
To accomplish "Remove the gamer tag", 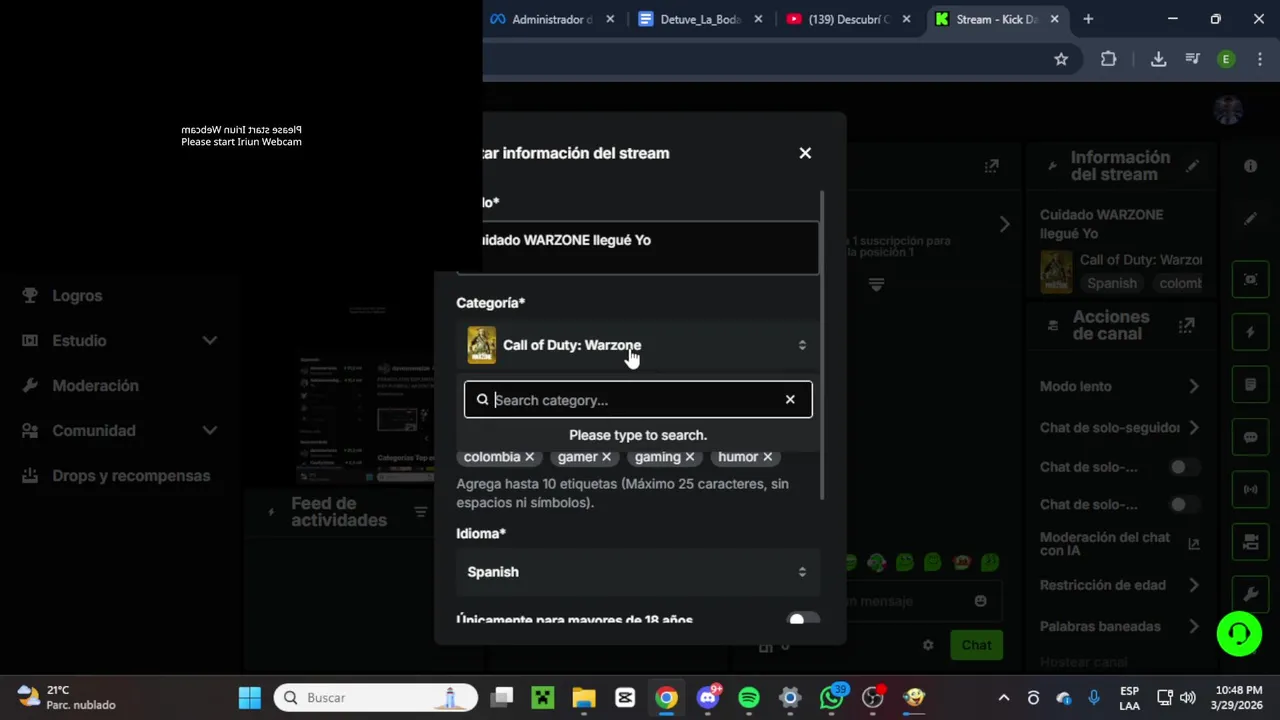I will tap(606, 457).
